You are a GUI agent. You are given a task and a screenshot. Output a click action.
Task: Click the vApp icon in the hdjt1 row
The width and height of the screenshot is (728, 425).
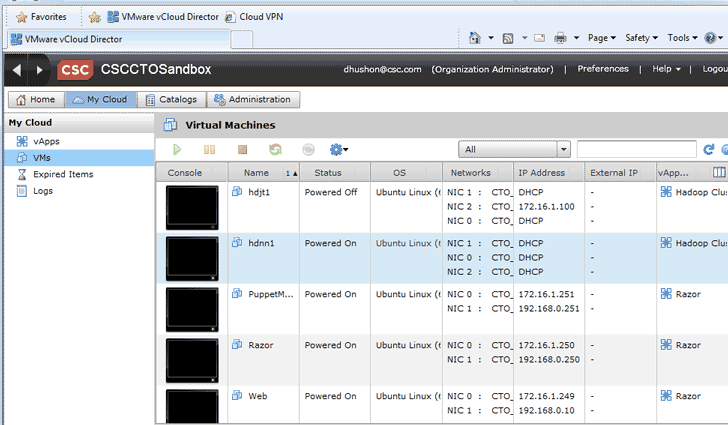tap(666, 192)
